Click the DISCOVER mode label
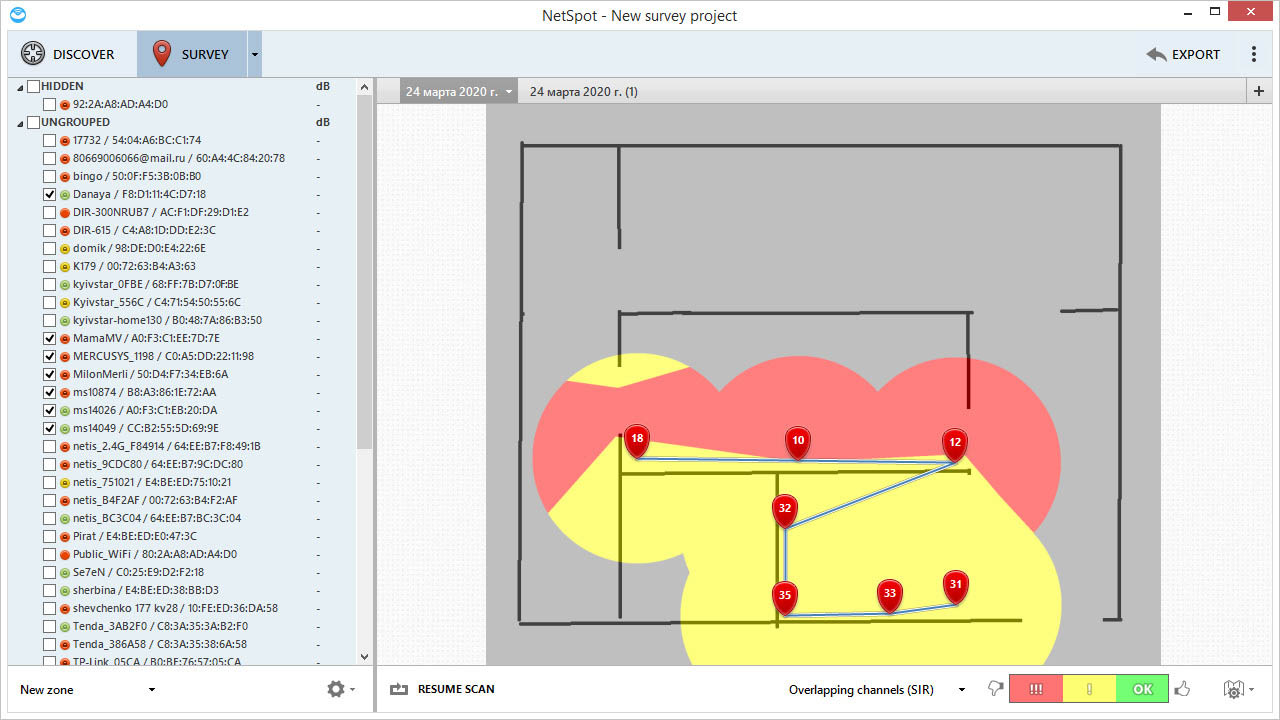The height and width of the screenshot is (720, 1280). click(x=84, y=54)
